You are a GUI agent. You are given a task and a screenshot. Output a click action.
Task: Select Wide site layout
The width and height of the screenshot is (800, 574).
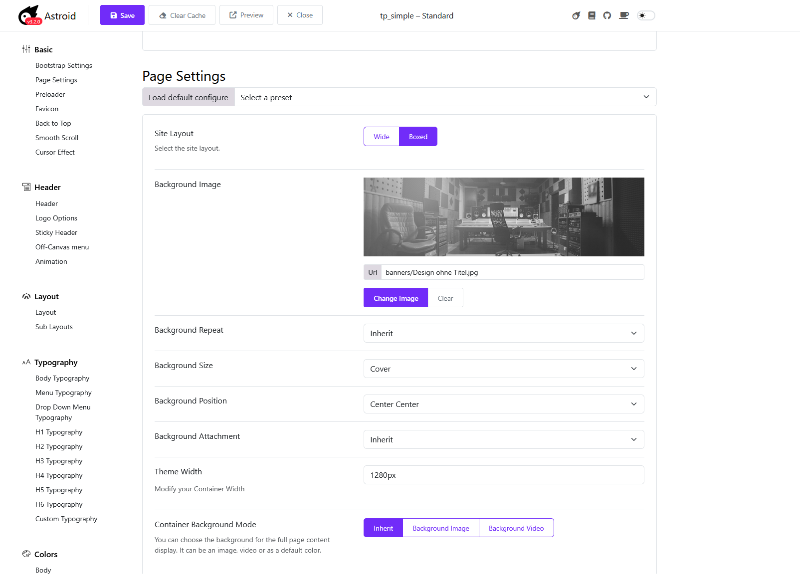pos(381,136)
